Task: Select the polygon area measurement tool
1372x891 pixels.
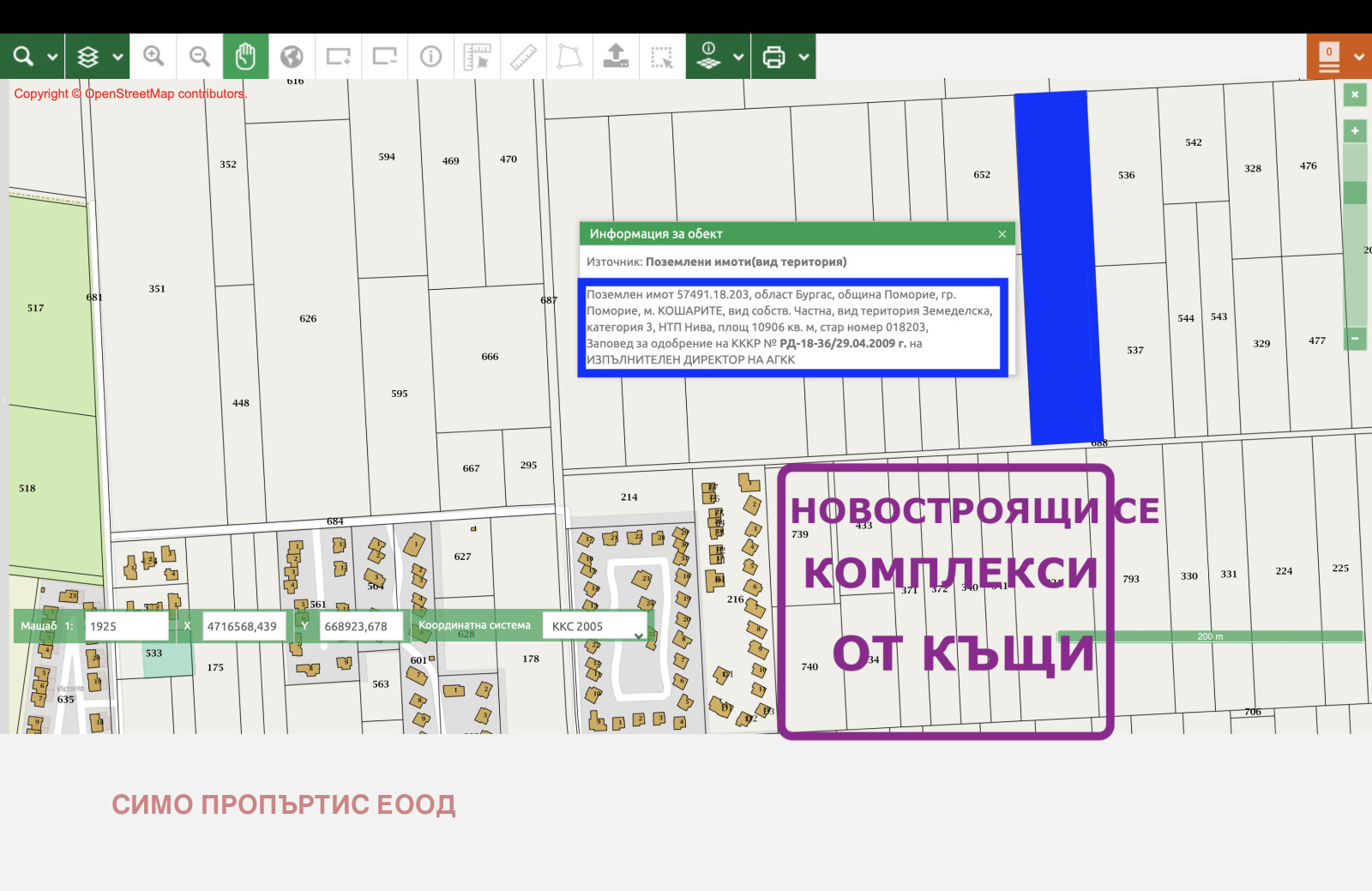Action: click(x=569, y=56)
